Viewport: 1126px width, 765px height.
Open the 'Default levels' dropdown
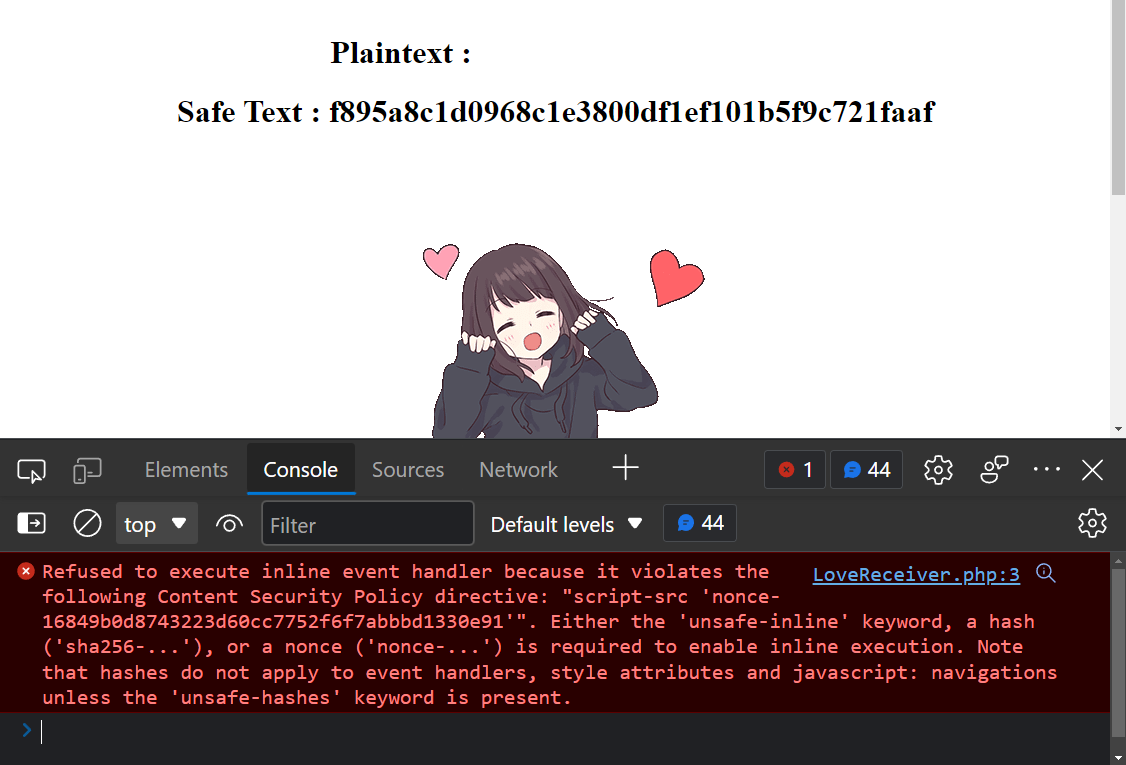point(566,523)
